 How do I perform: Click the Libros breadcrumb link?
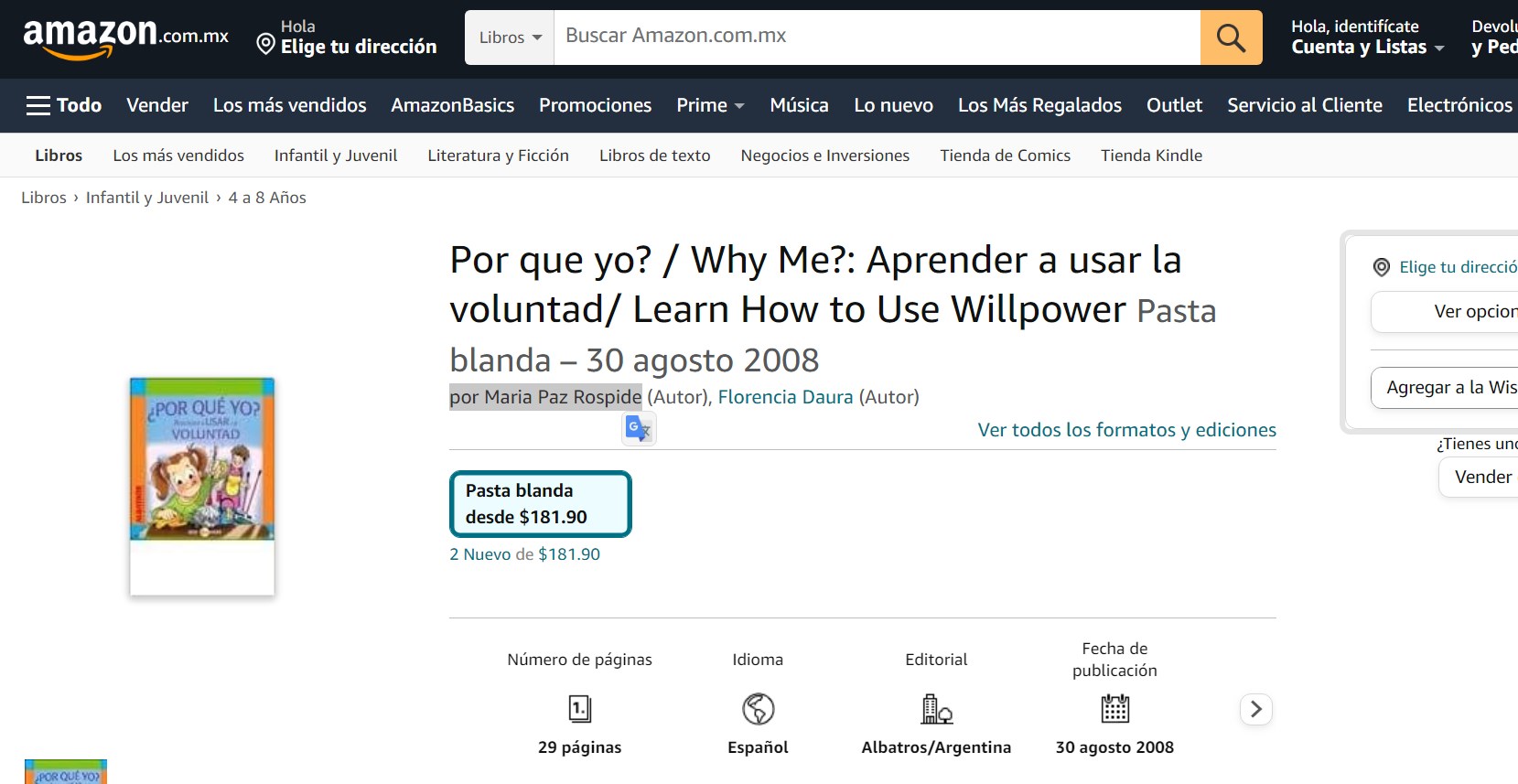click(44, 198)
